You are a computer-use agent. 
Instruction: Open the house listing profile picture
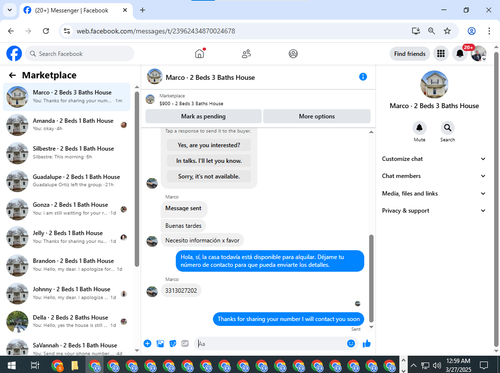click(x=434, y=84)
